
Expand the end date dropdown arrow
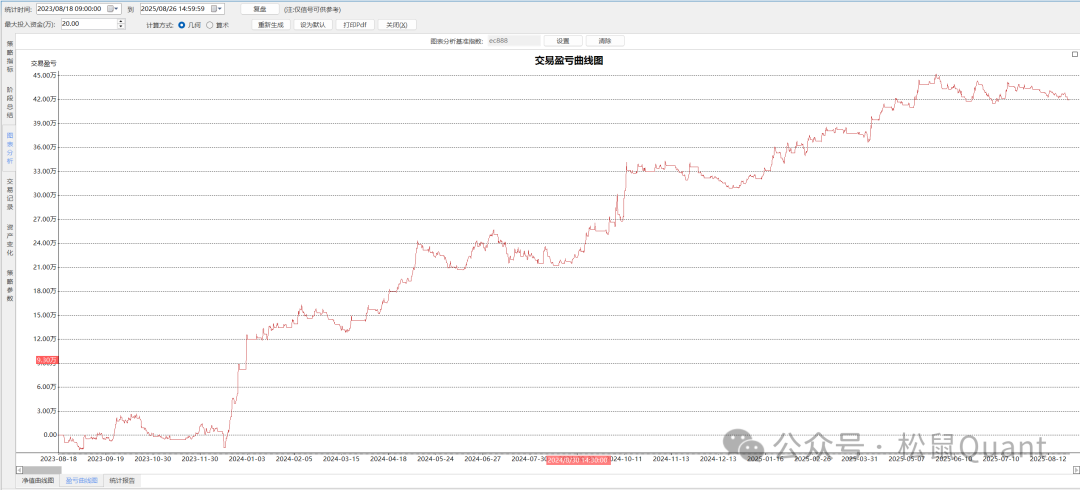pos(221,8)
